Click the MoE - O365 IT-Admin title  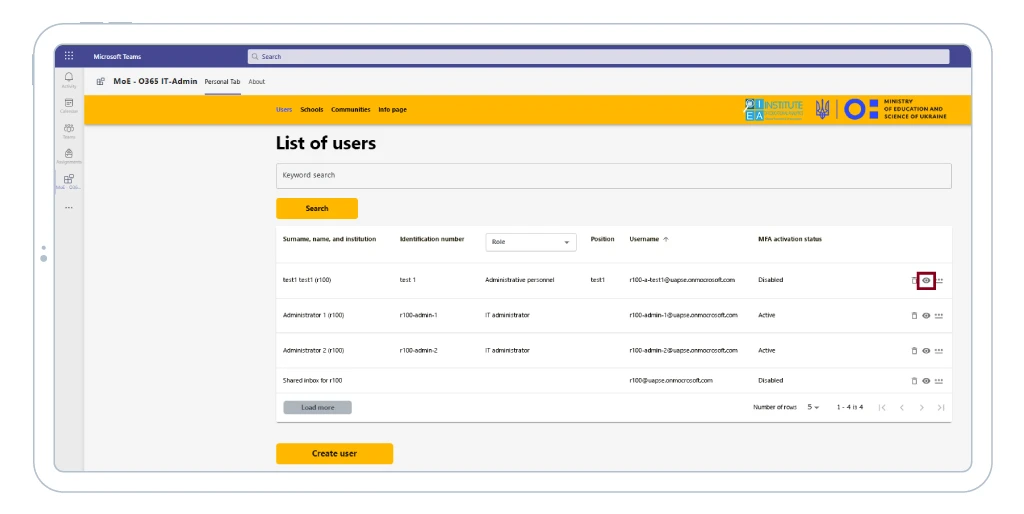click(x=155, y=82)
